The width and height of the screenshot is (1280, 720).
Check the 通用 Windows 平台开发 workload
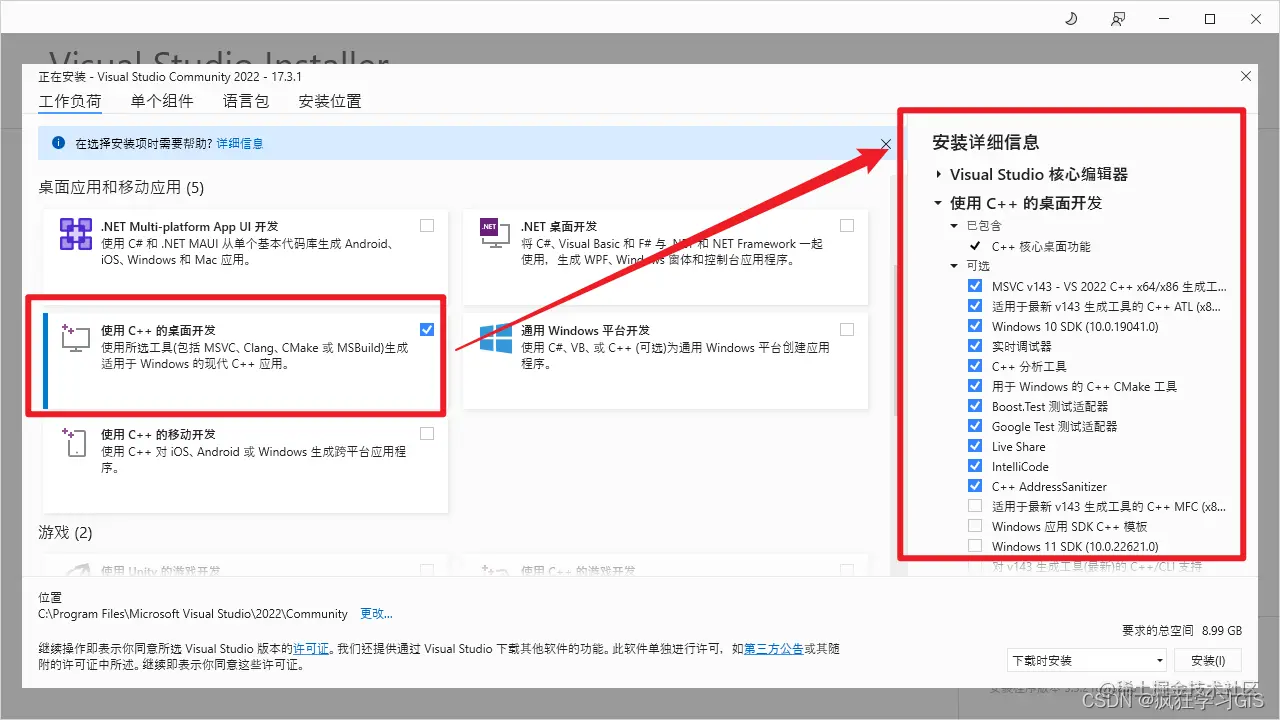pos(847,330)
